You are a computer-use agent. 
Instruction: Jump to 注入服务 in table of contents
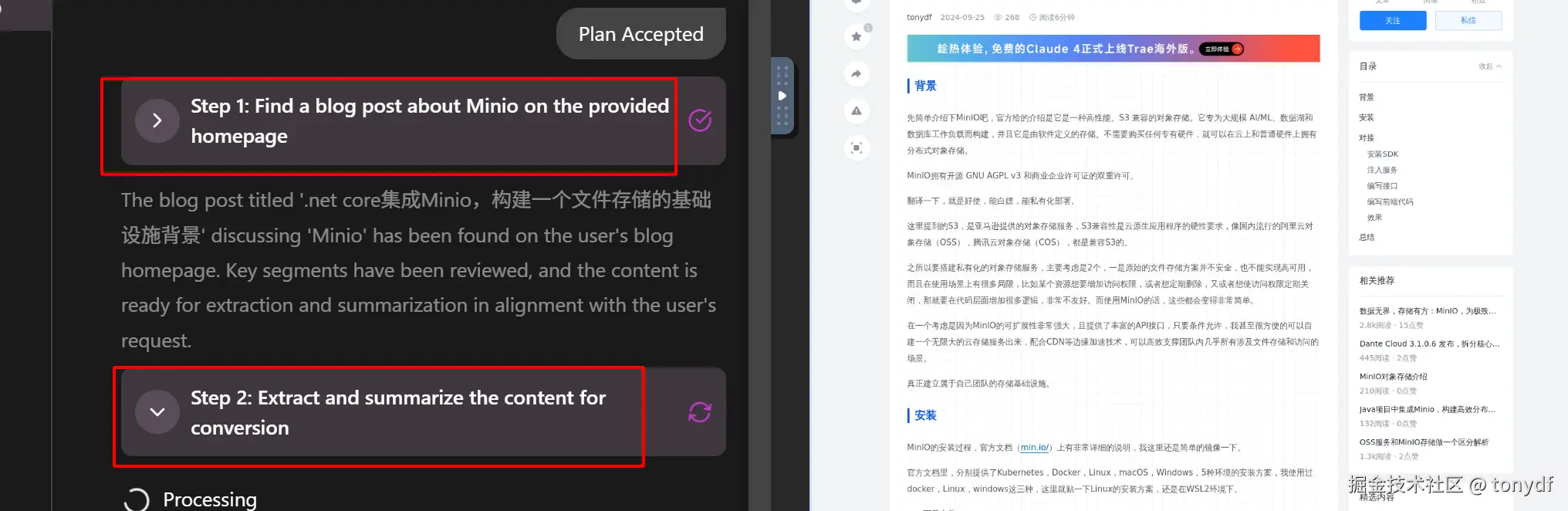(1382, 170)
